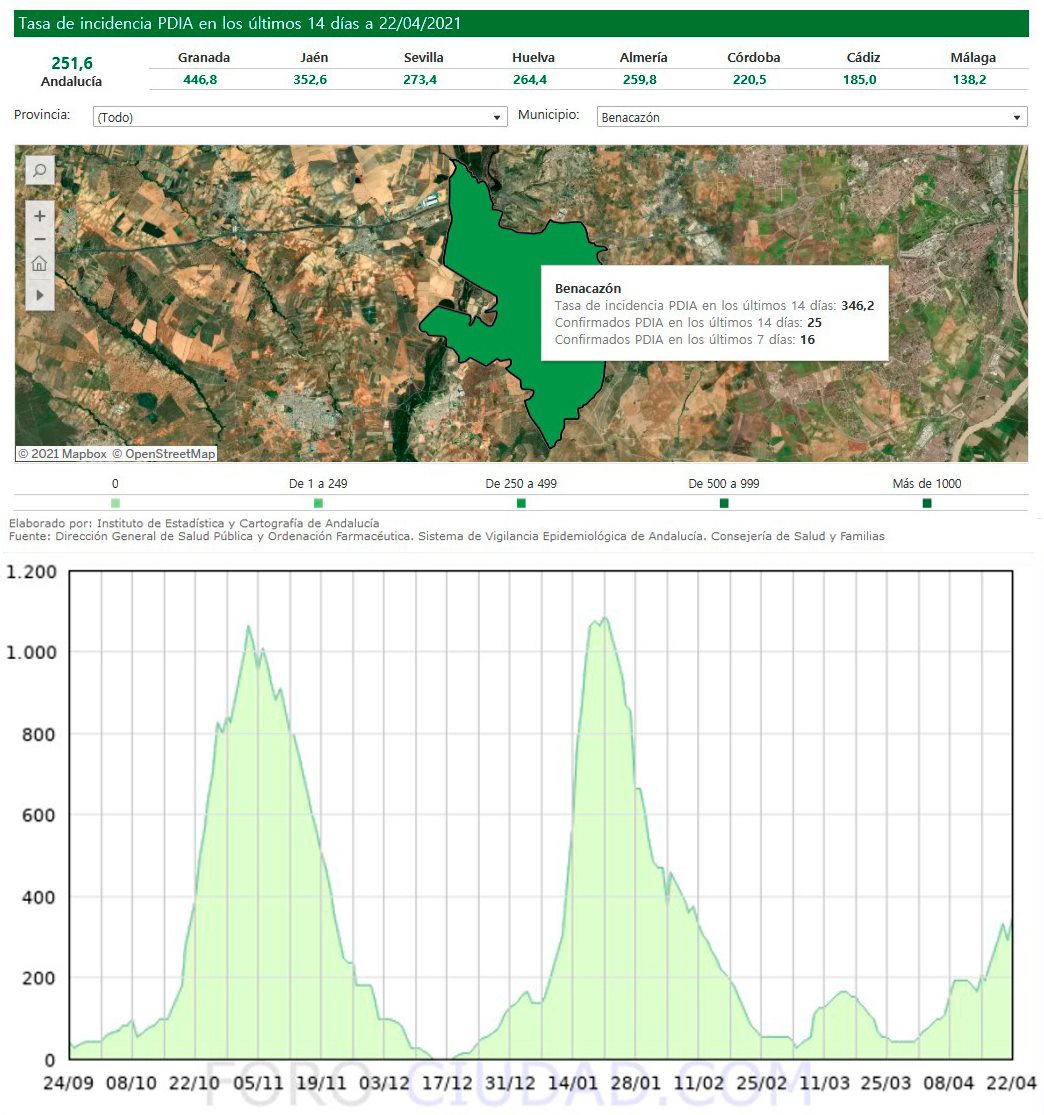Select the 'De 500 a 999' legend swatch
This screenshot has height=1115, width=1044.
[724, 503]
